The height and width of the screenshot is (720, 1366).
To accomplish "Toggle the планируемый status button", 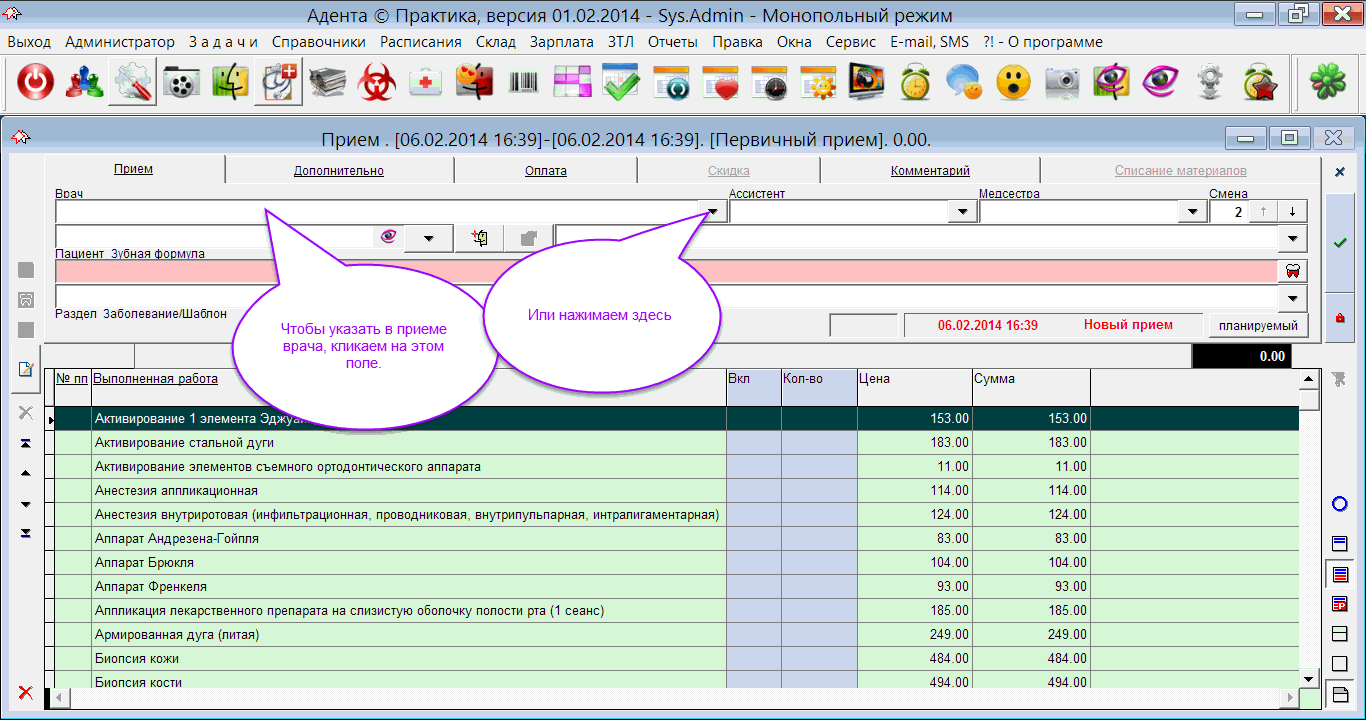I will click(1257, 325).
